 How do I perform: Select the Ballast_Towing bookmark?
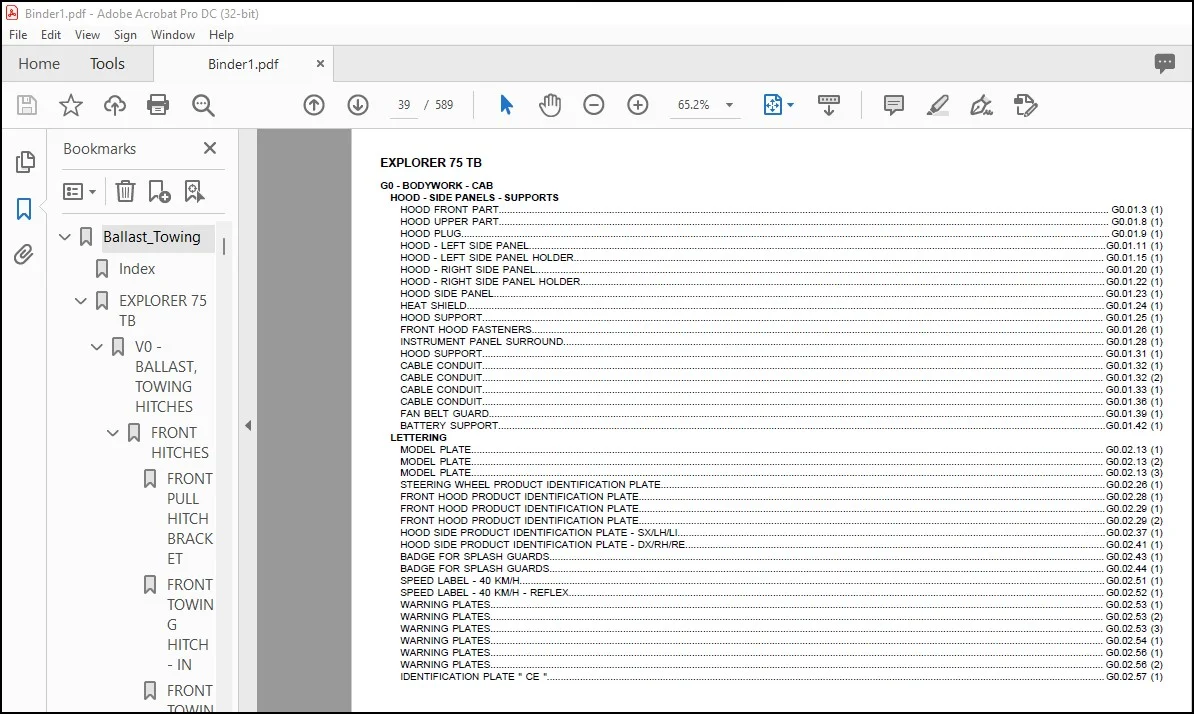pos(152,237)
